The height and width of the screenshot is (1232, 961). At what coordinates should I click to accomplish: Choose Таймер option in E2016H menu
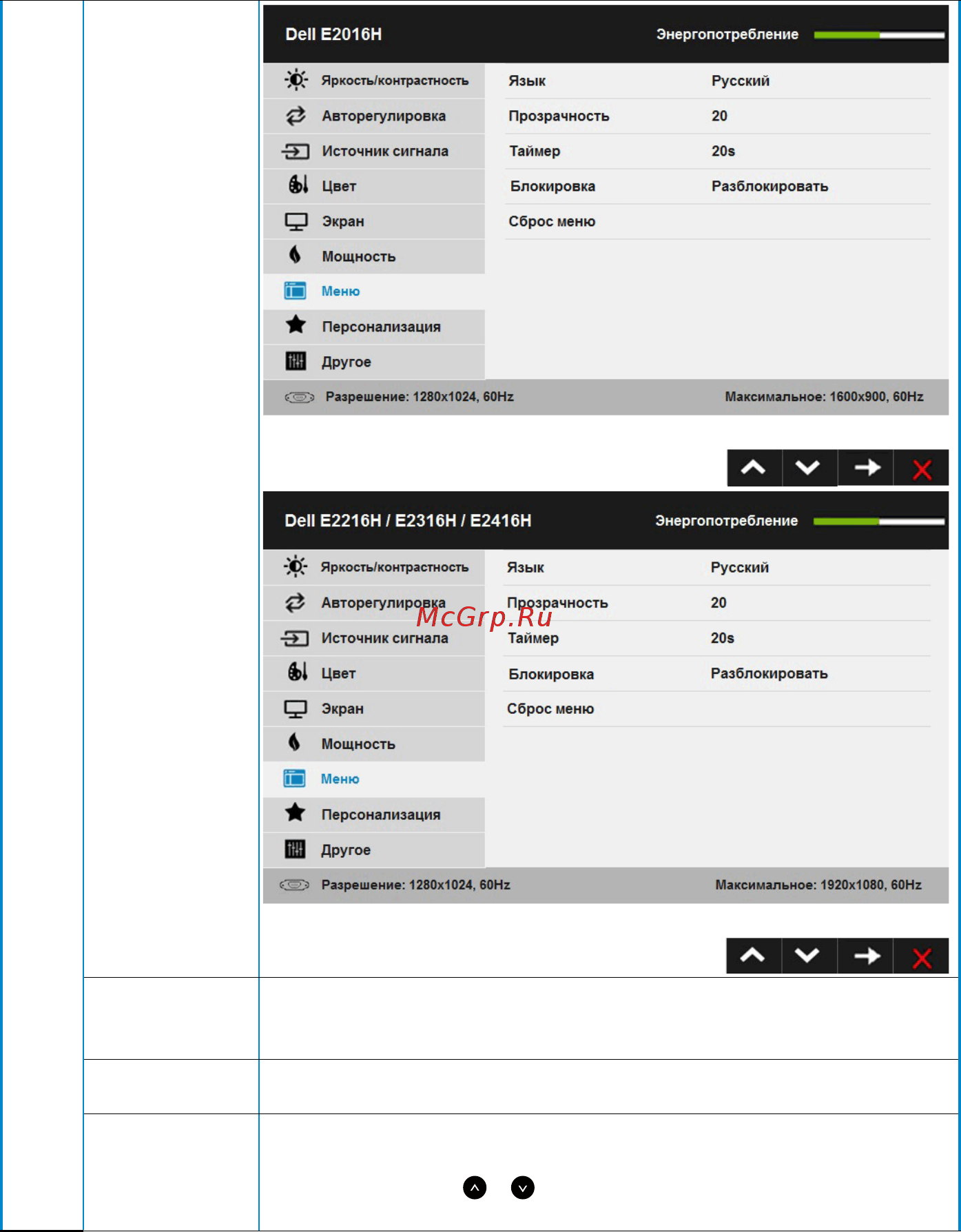(x=535, y=151)
